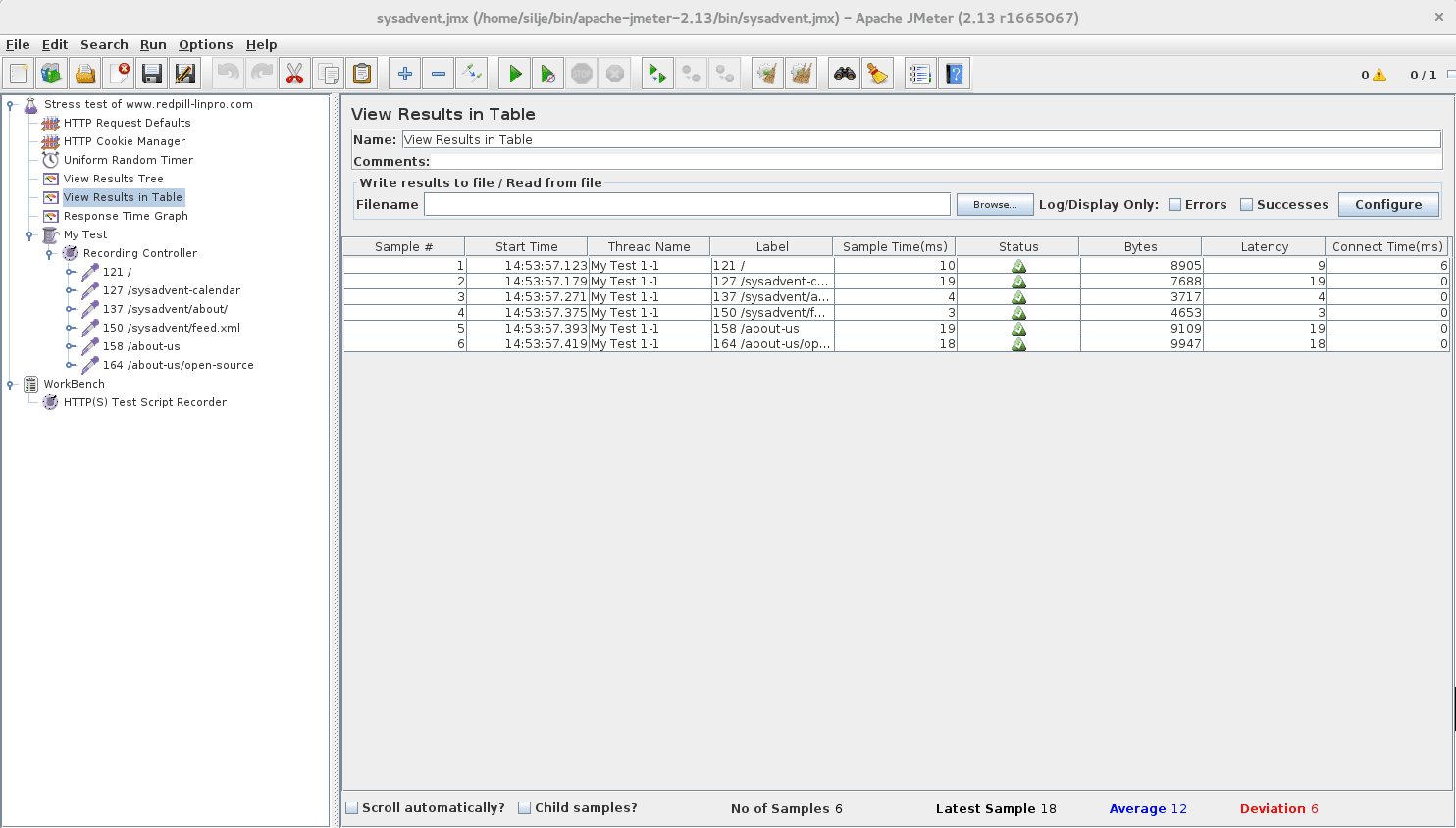Click the warning triangle error counter
Image resolution: width=1456 pixels, height=828 pixels.
click(1379, 75)
